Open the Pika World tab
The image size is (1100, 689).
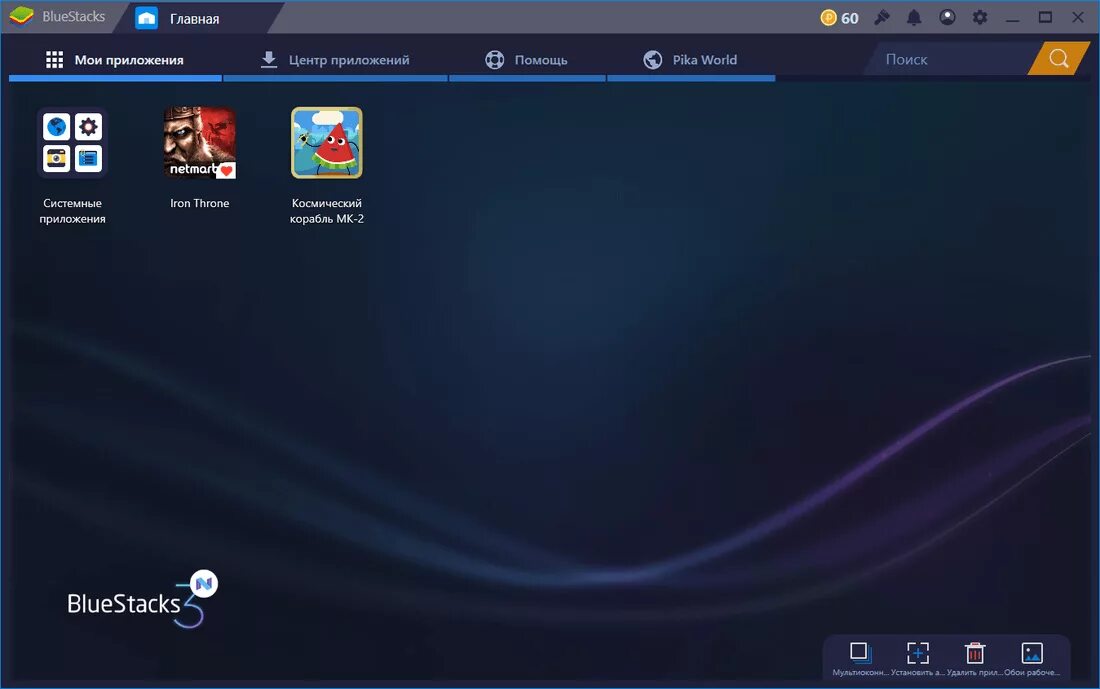pyautogui.click(x=691, y=60)
